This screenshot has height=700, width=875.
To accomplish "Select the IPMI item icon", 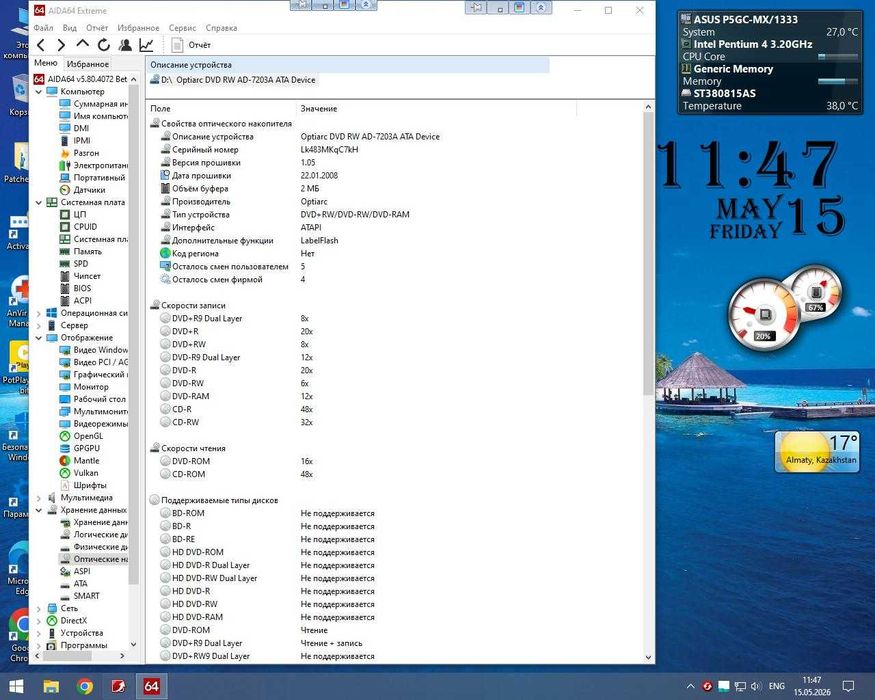I will (65, 141).
